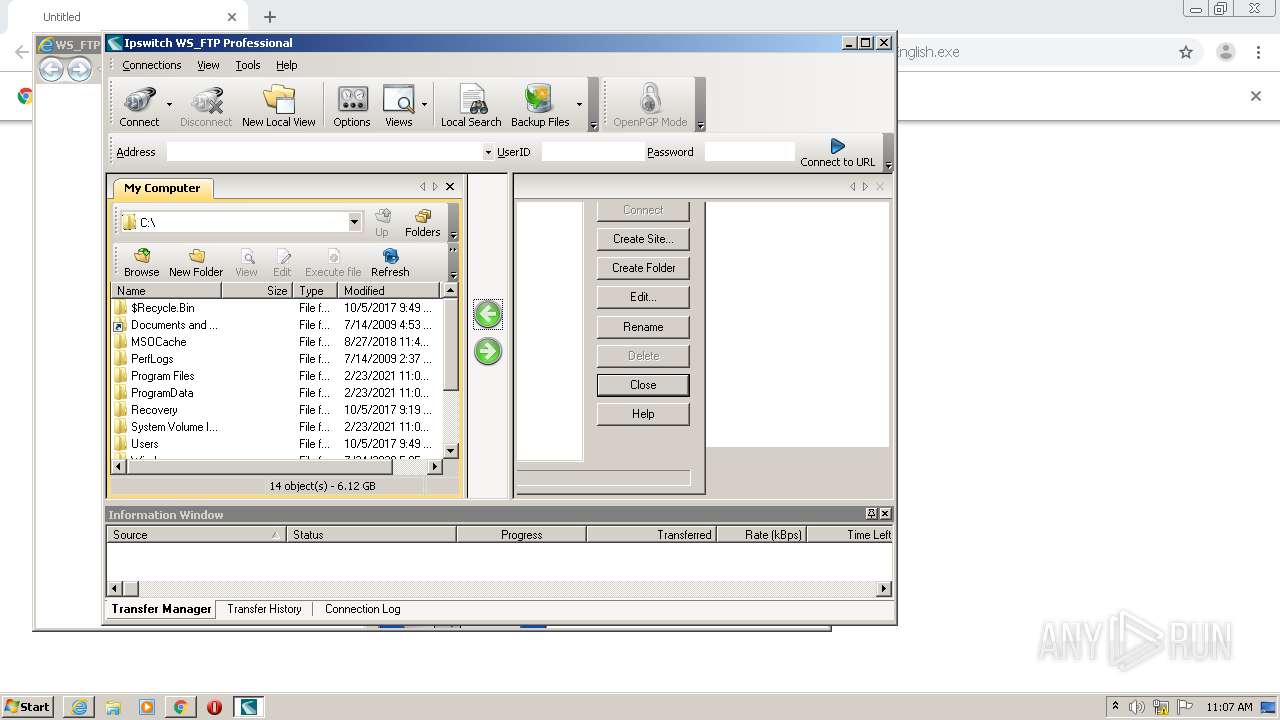
Task: Create a New Folder in local pane
Action: [196, 263]
